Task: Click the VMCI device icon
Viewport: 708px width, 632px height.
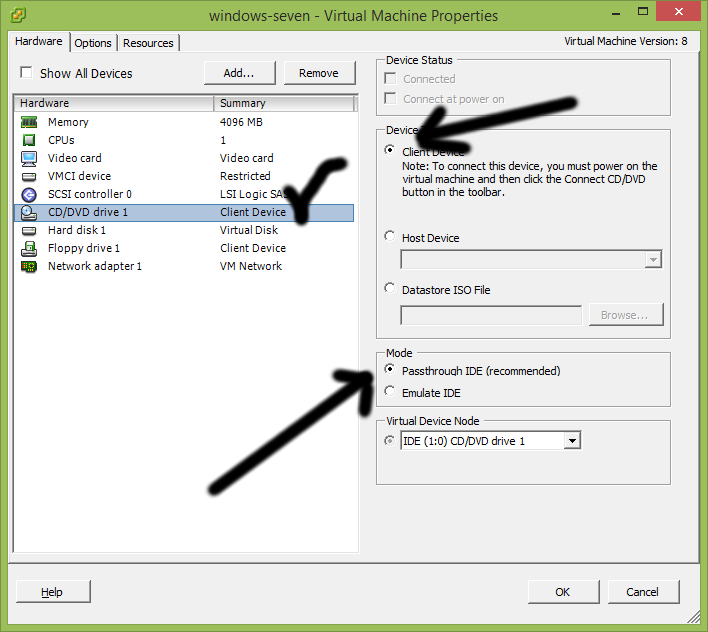Action: coord(29,177)
